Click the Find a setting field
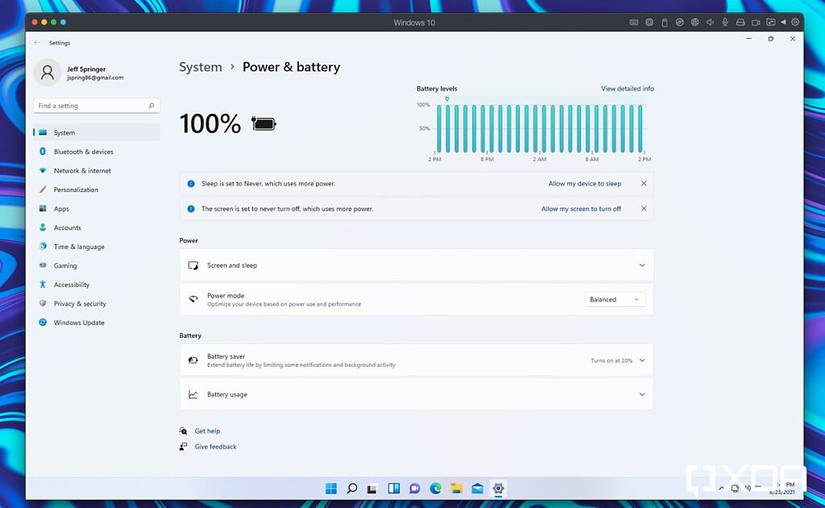825x508 pixels. pyautogui.click(x=96, y=106)
